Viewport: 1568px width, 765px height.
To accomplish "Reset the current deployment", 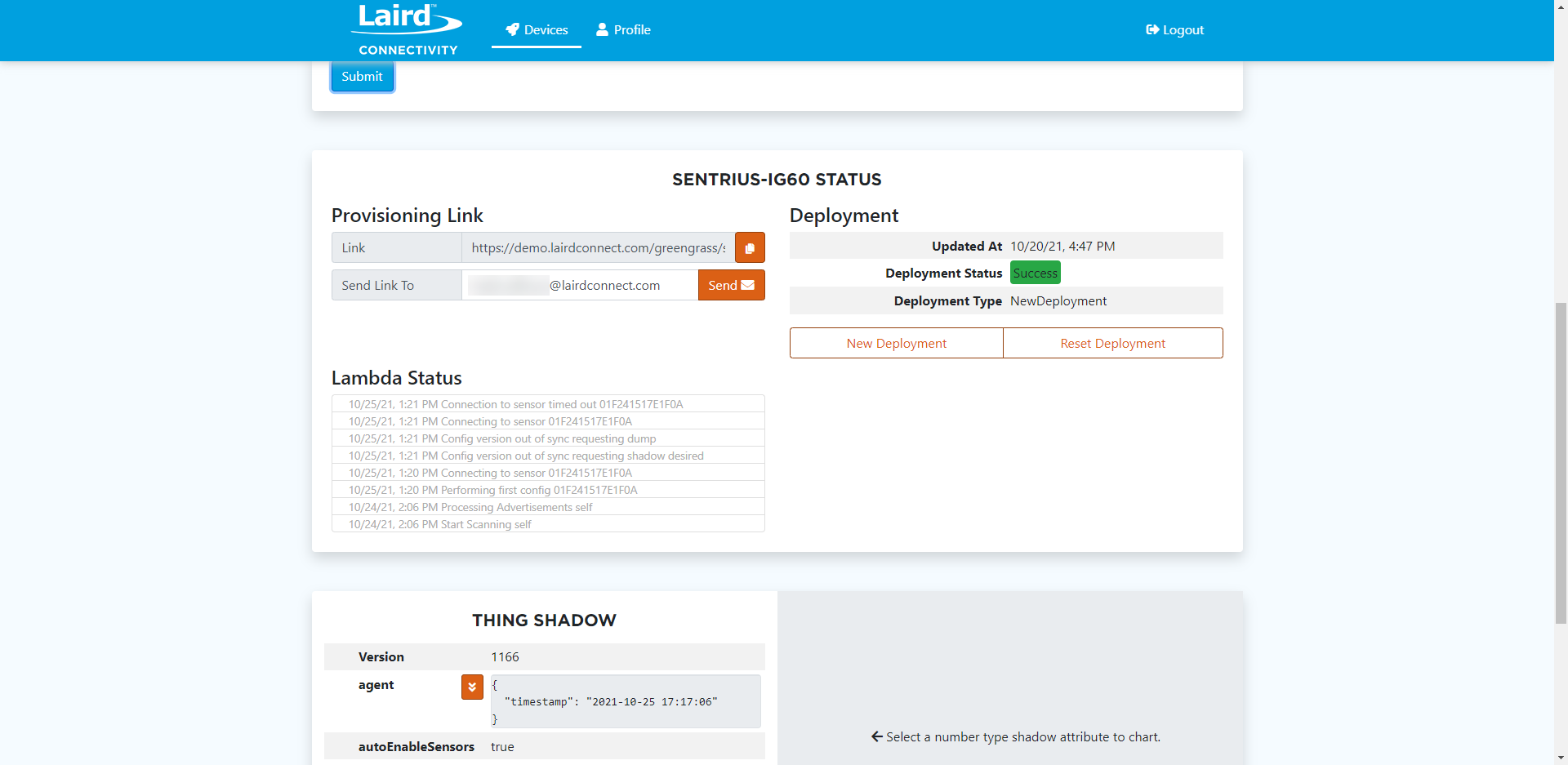I will click(x=1112, y=342).
